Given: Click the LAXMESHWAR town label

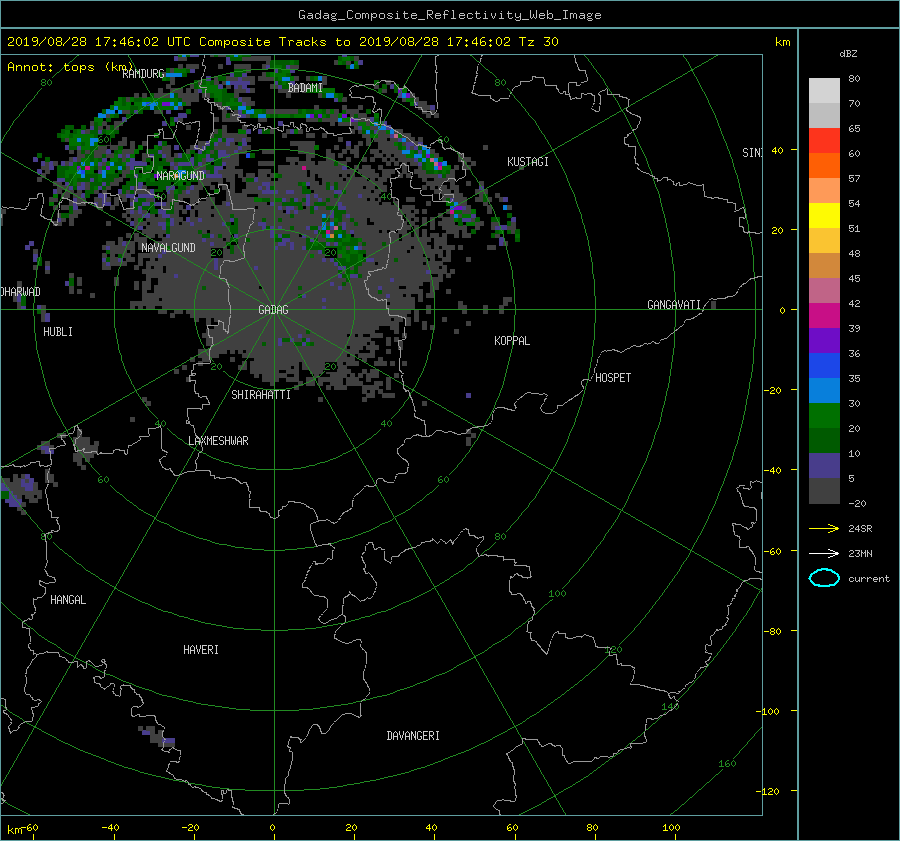Looking at the screenshot, I should click(219, 441).
